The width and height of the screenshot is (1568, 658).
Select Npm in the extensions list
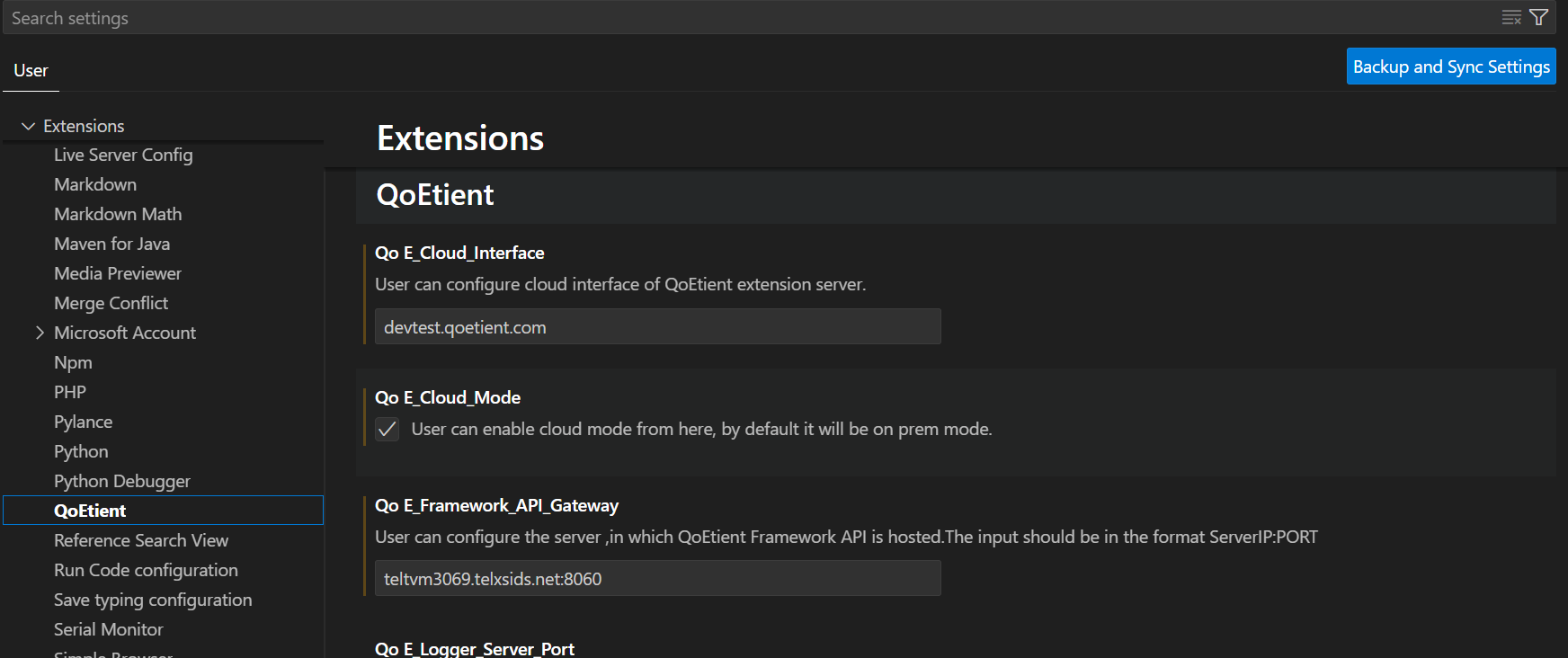[x=73, y=362]
